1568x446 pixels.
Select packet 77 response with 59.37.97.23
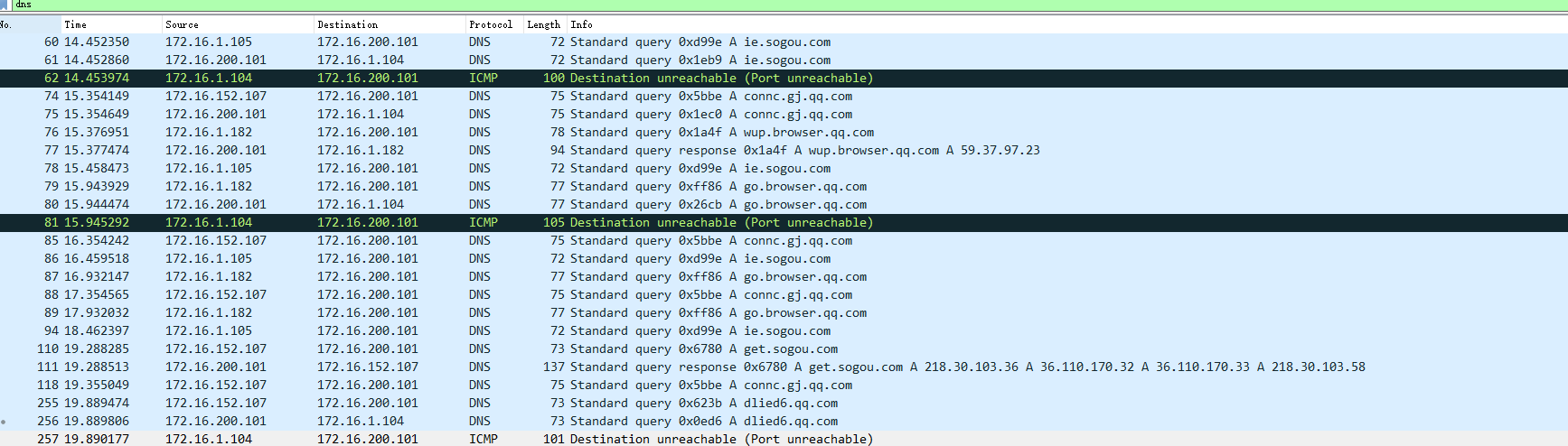click(x=784, y=151)
